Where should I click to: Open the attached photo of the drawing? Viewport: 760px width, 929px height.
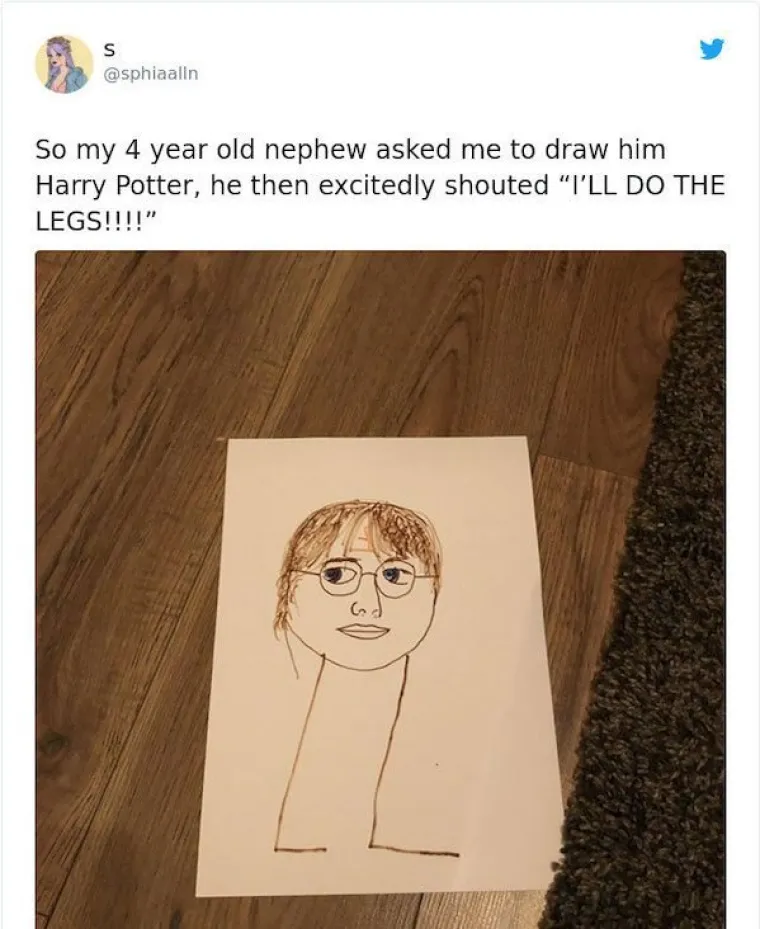click(x=380, y=590)
